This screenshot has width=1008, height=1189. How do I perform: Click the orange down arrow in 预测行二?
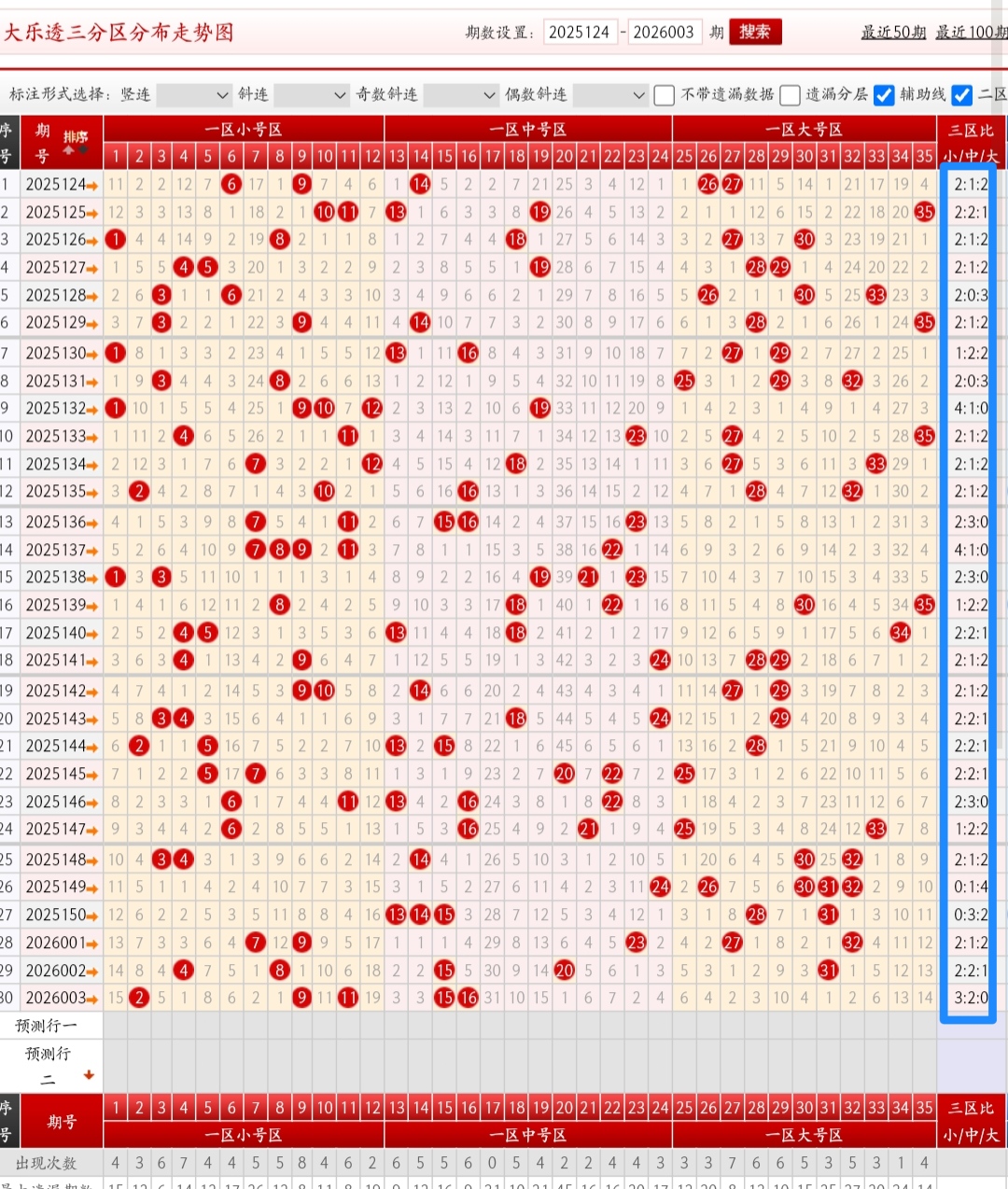89,1075
